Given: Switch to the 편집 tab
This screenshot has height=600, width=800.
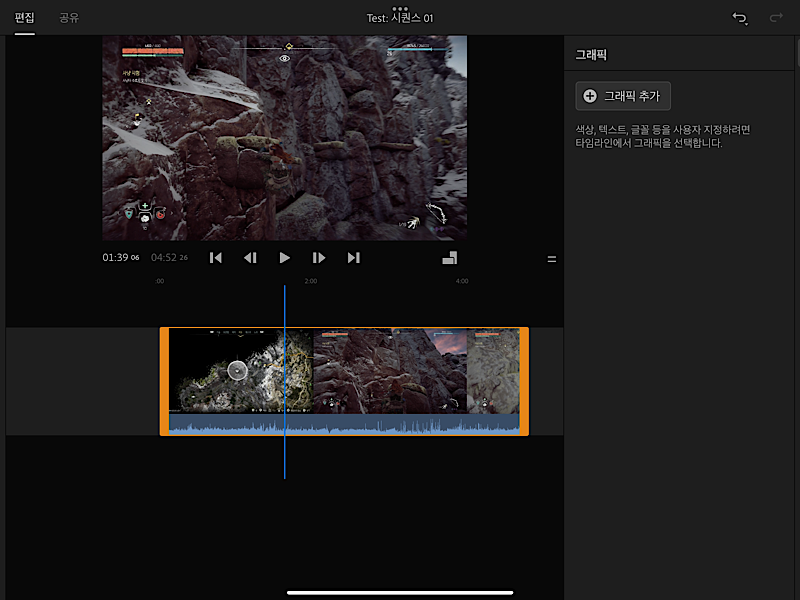Looking at the screenshot, I should 24,18.
